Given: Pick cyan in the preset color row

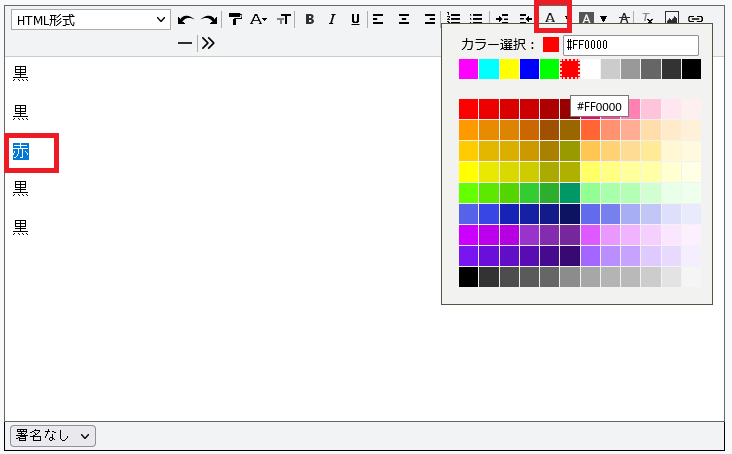Looking at the screenshot, I should click(489, 69).
